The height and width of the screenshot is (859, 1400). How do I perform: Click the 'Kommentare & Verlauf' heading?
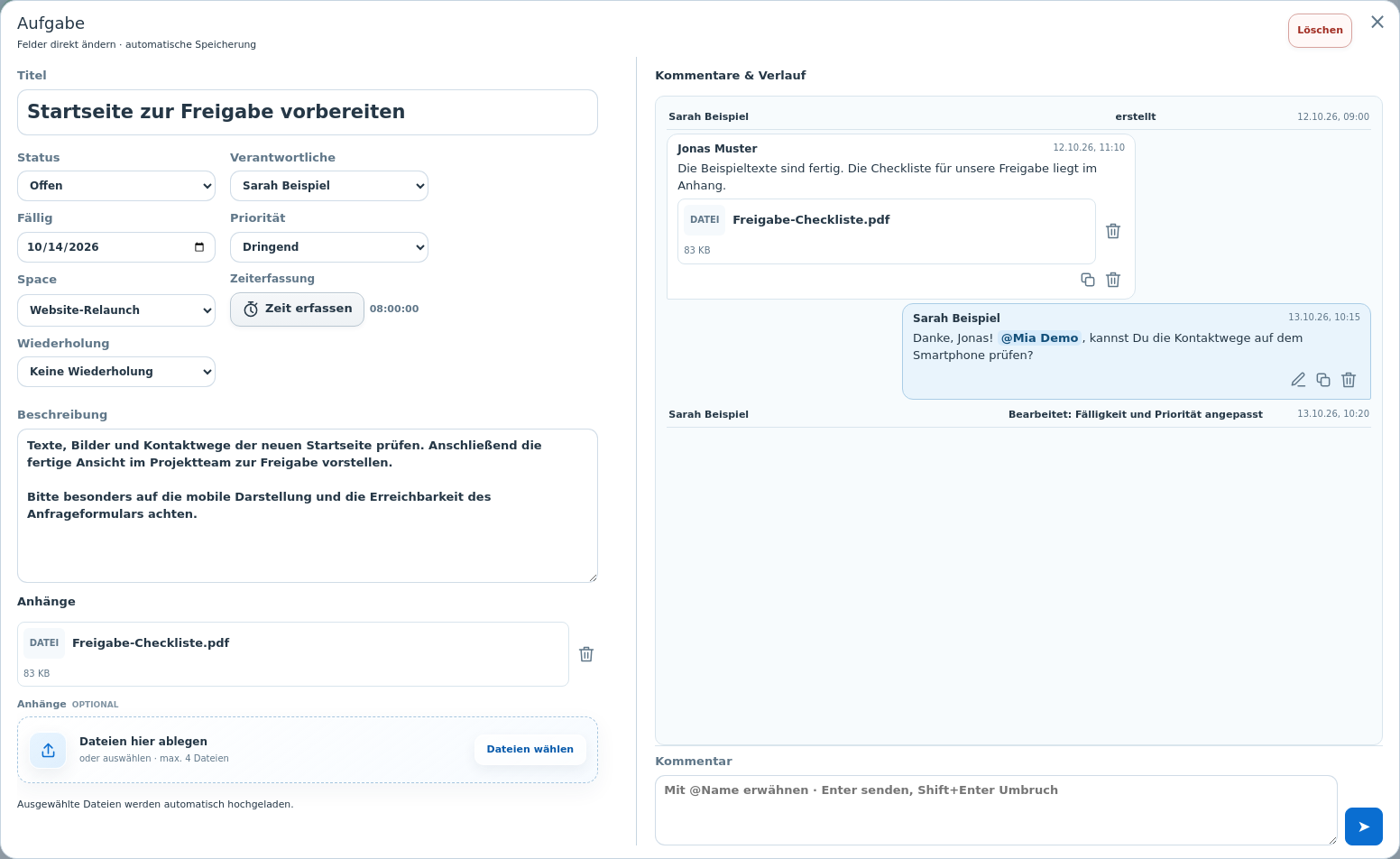731,76
